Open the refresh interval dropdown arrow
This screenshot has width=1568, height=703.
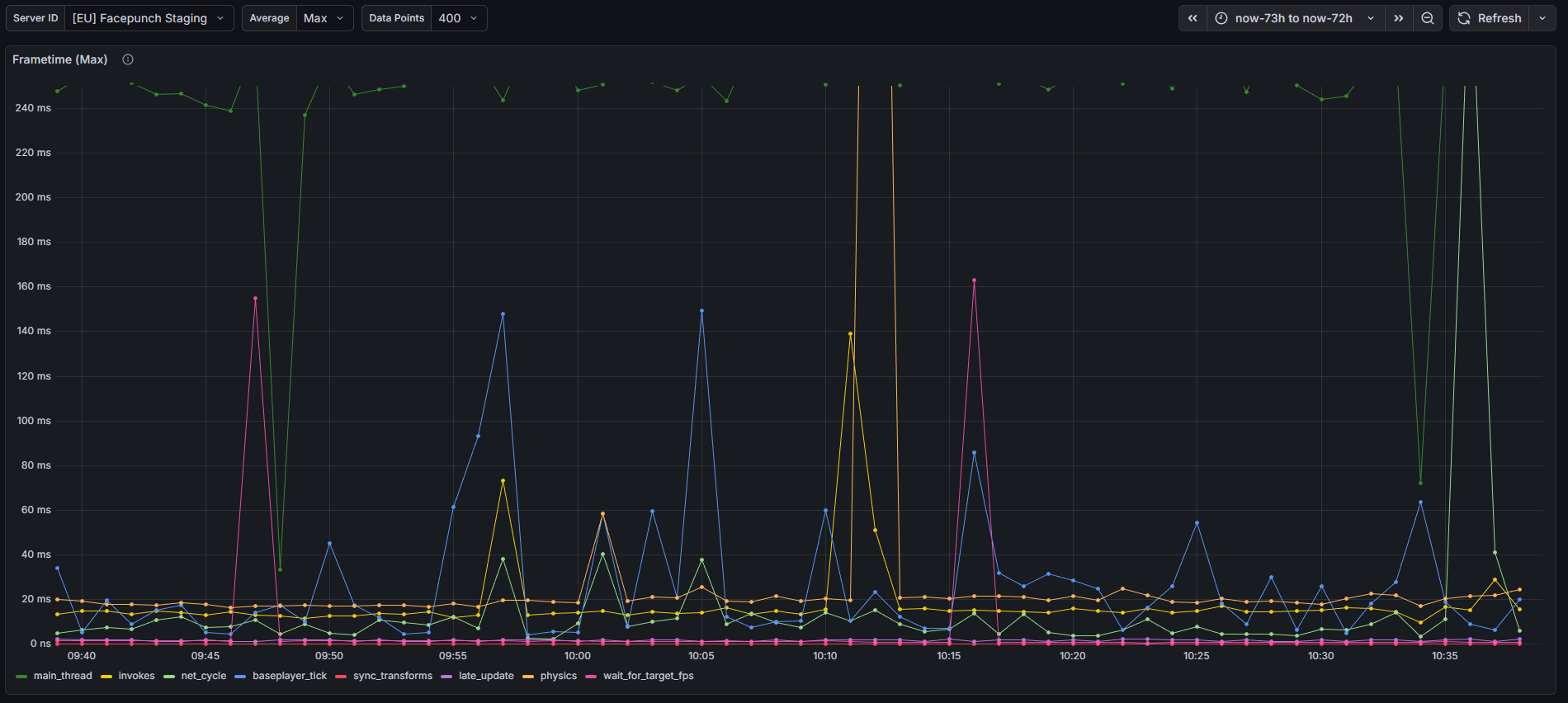click(1542, 18)
